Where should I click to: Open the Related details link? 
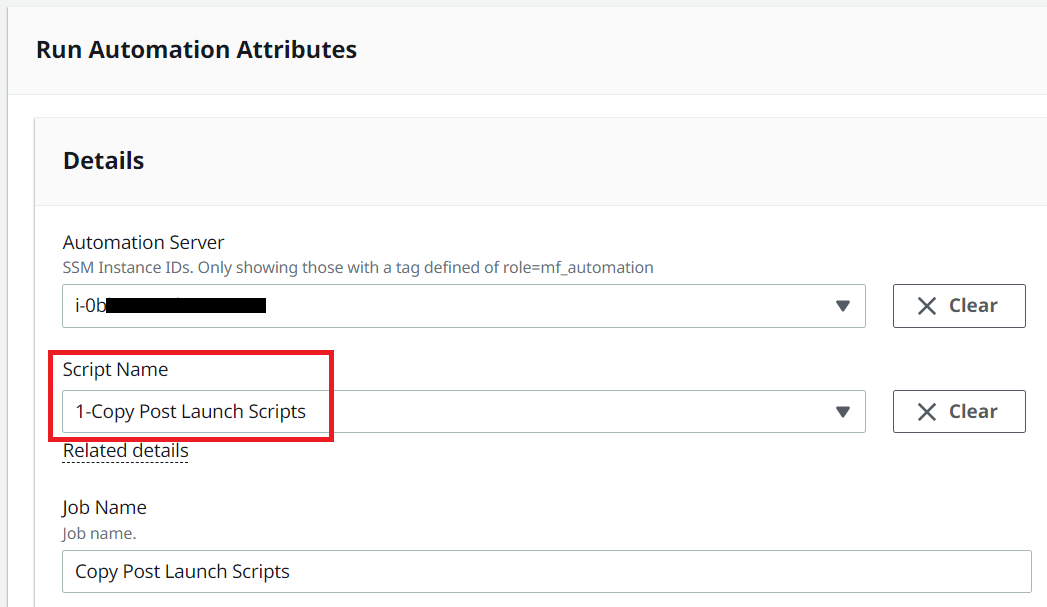[126, 451]
